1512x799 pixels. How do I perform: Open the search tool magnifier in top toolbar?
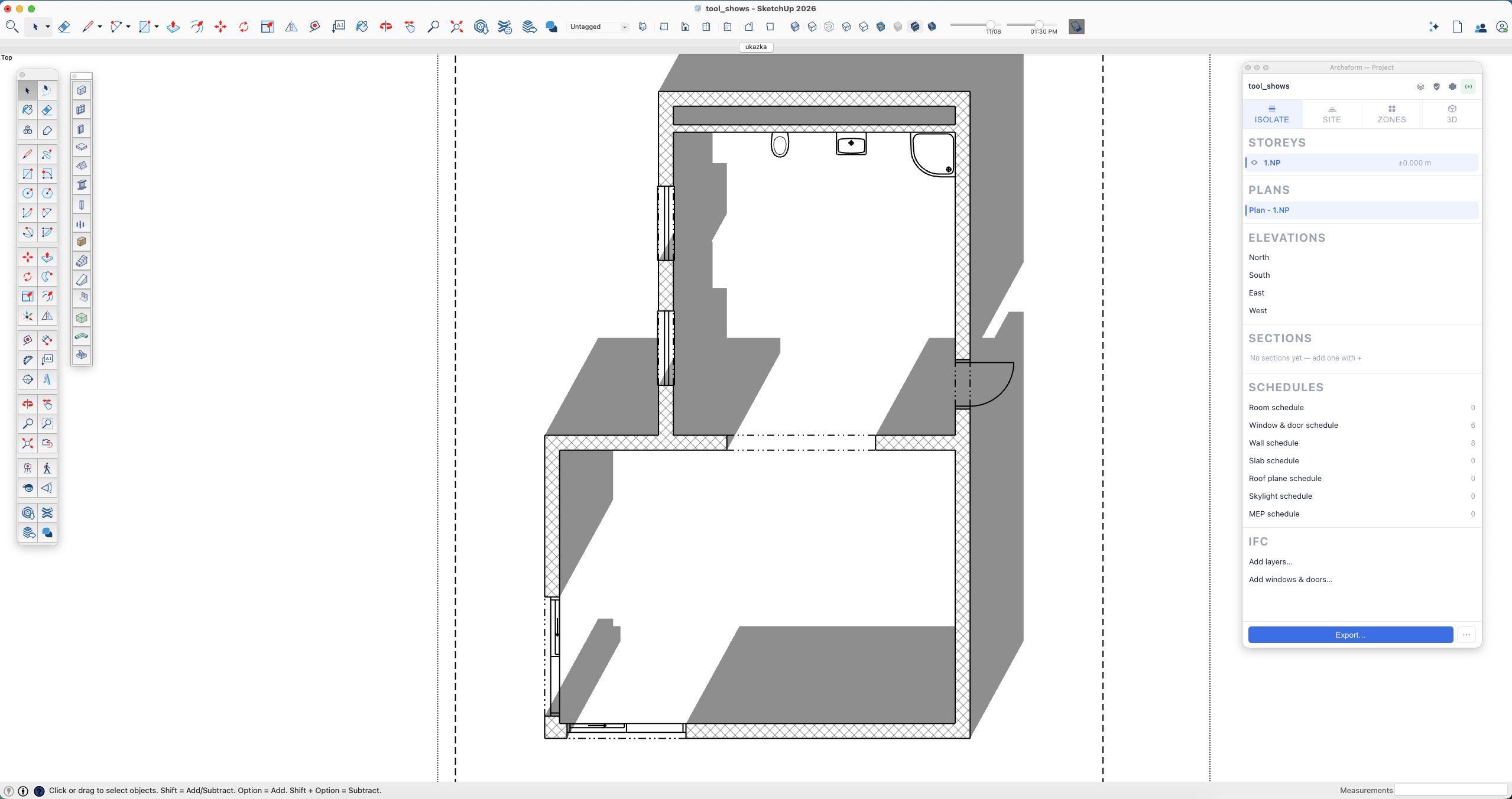pyautogui.click(x=11, y=26)
